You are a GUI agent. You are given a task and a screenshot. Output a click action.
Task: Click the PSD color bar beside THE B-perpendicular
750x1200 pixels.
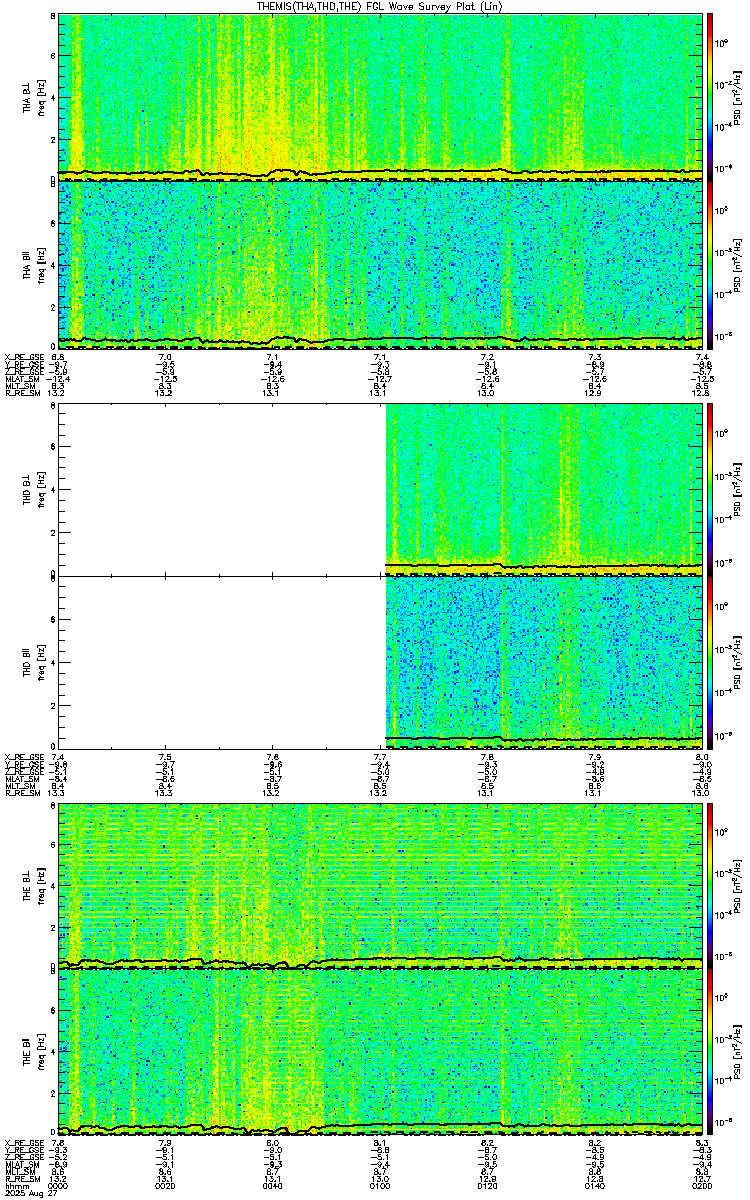pos(711,885)
